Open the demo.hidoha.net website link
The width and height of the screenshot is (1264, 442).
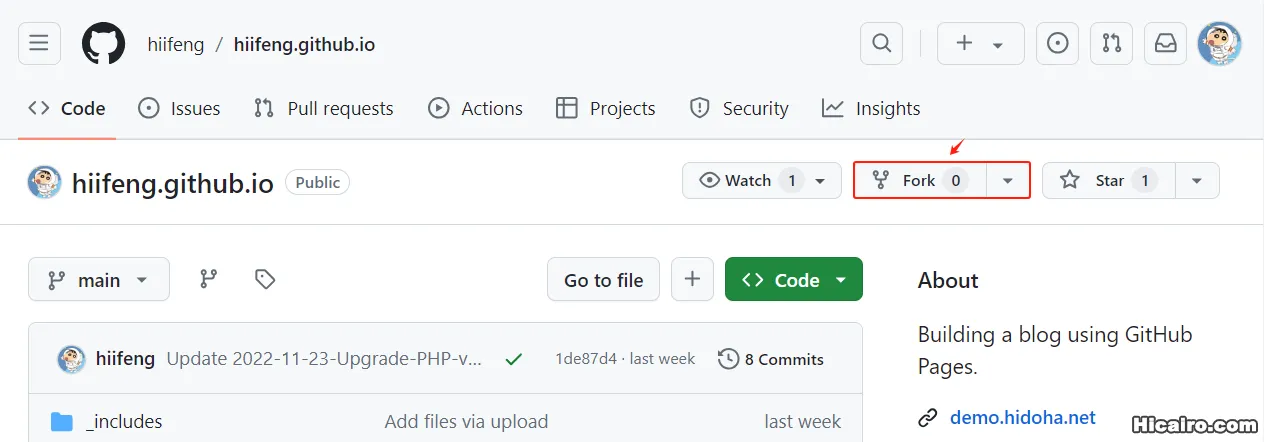tap(1023, 417)
